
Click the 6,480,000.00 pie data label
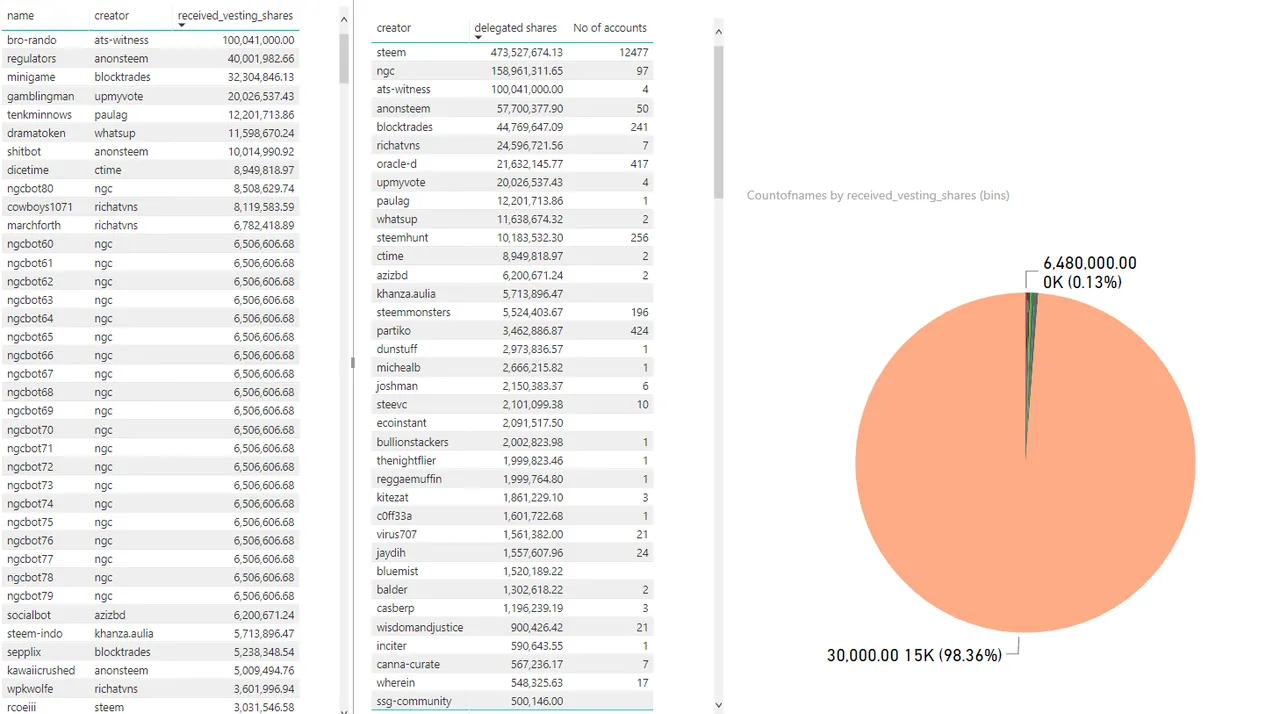[x=1089, y=263]
